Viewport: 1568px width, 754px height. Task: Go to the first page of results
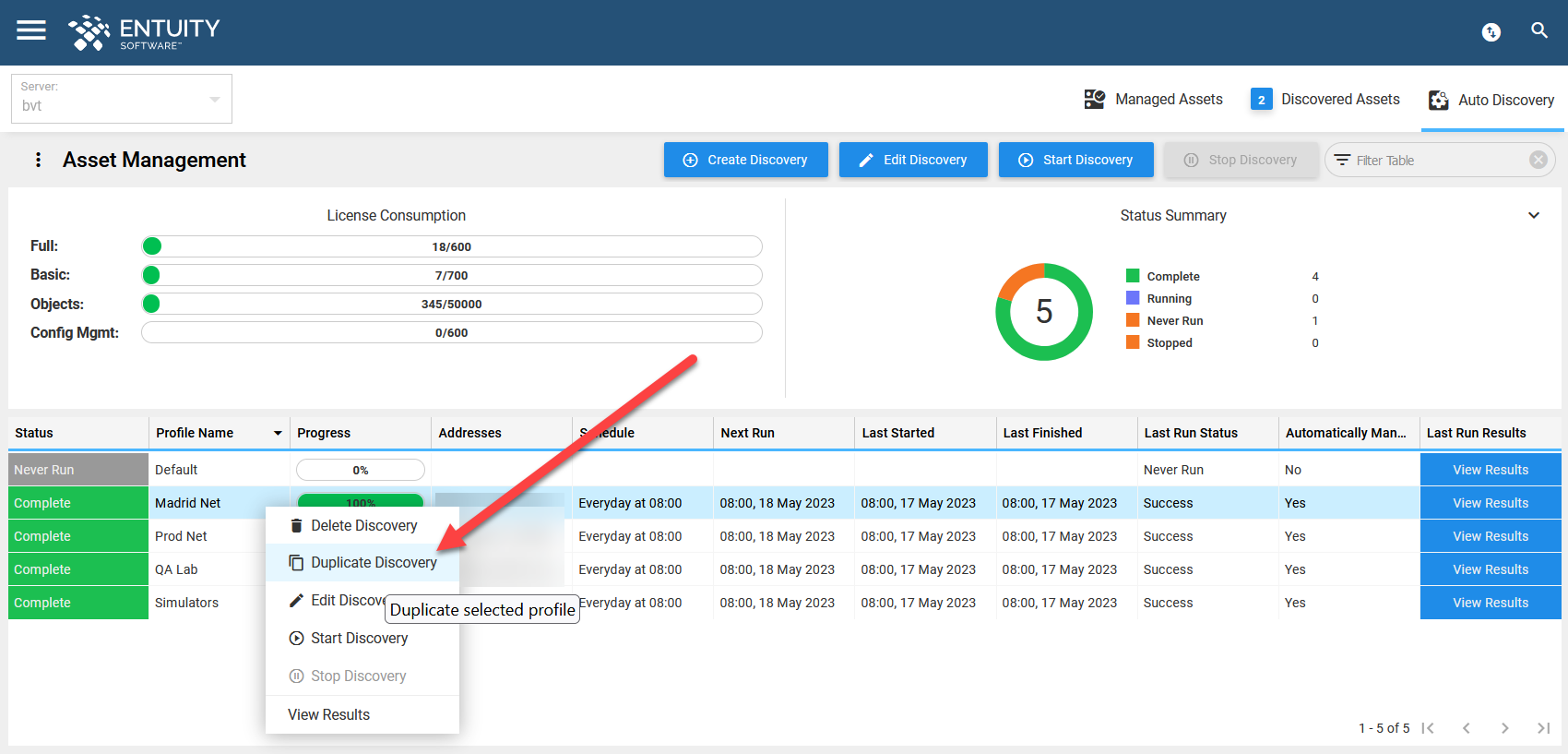1428,728
